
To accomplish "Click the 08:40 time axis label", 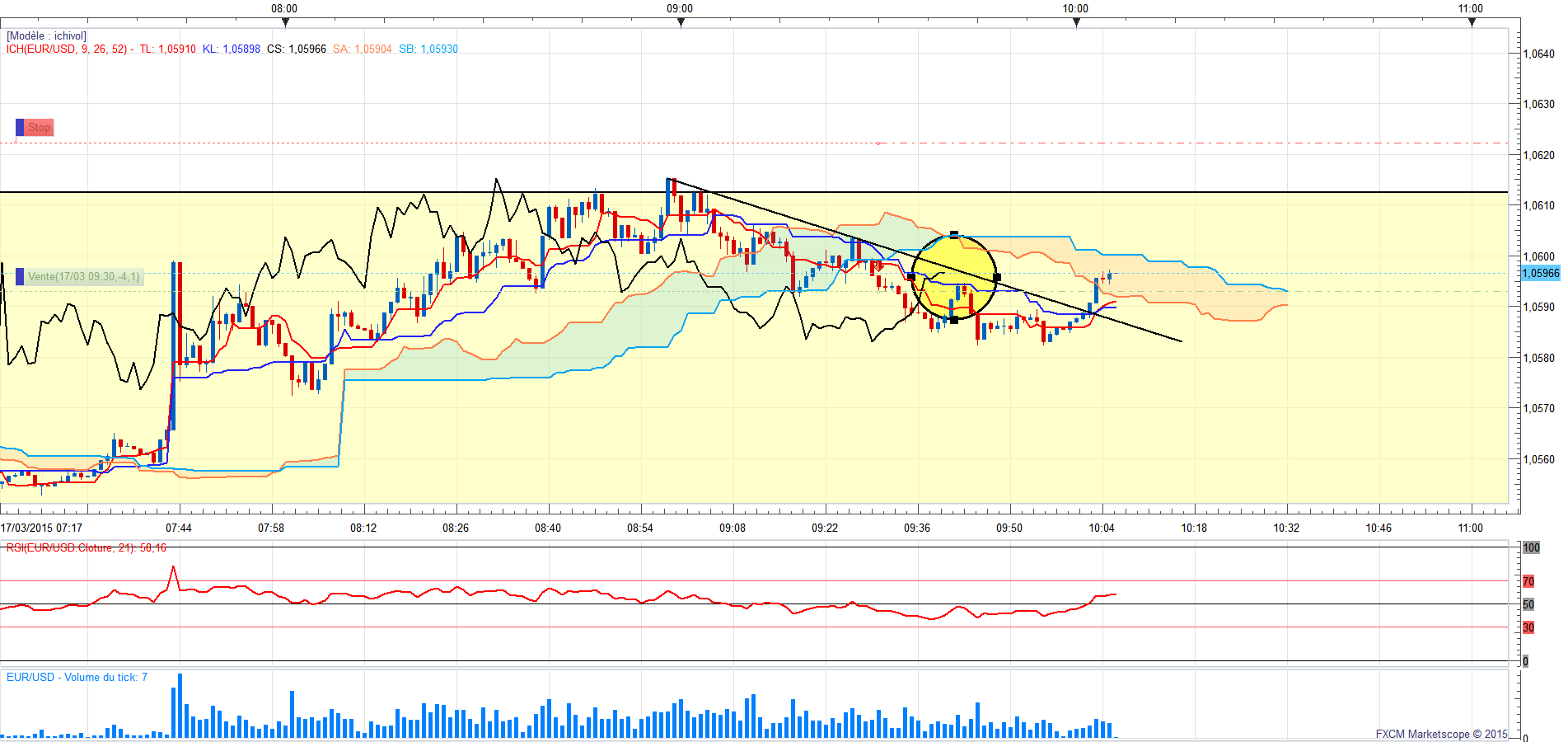I will click(548, 528).
